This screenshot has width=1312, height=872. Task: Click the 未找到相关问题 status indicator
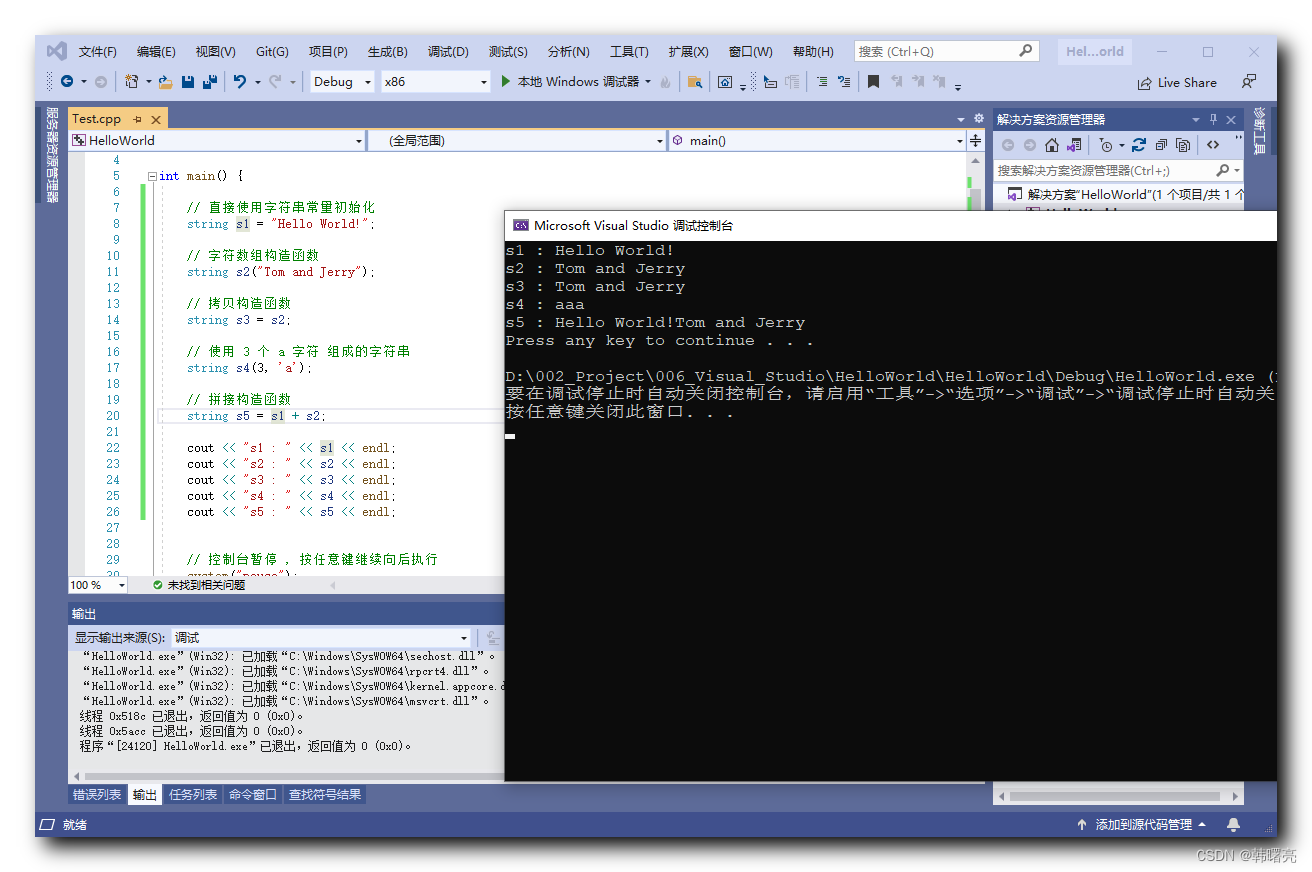[199, 585]
